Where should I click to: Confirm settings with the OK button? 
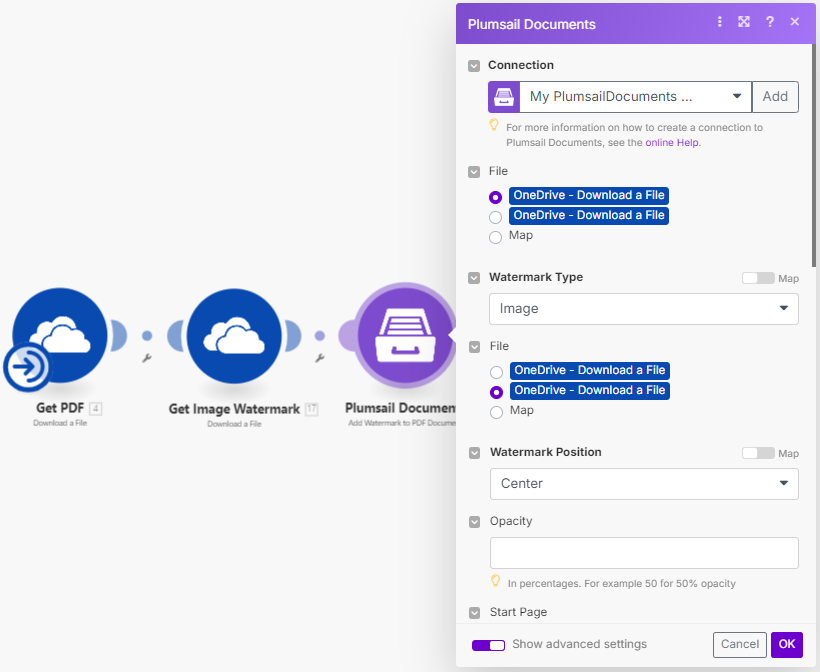point(787,644)
